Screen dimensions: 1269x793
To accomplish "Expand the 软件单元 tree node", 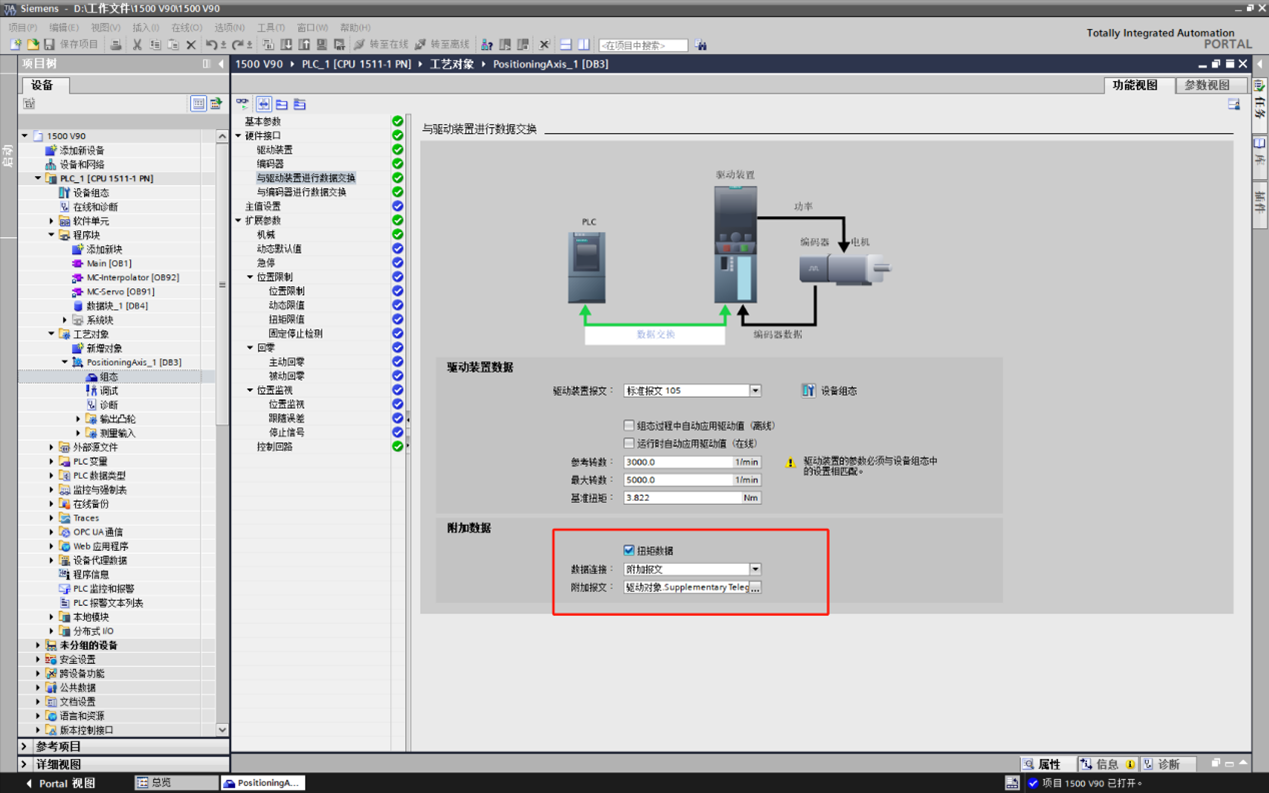I will click(52, 221).
